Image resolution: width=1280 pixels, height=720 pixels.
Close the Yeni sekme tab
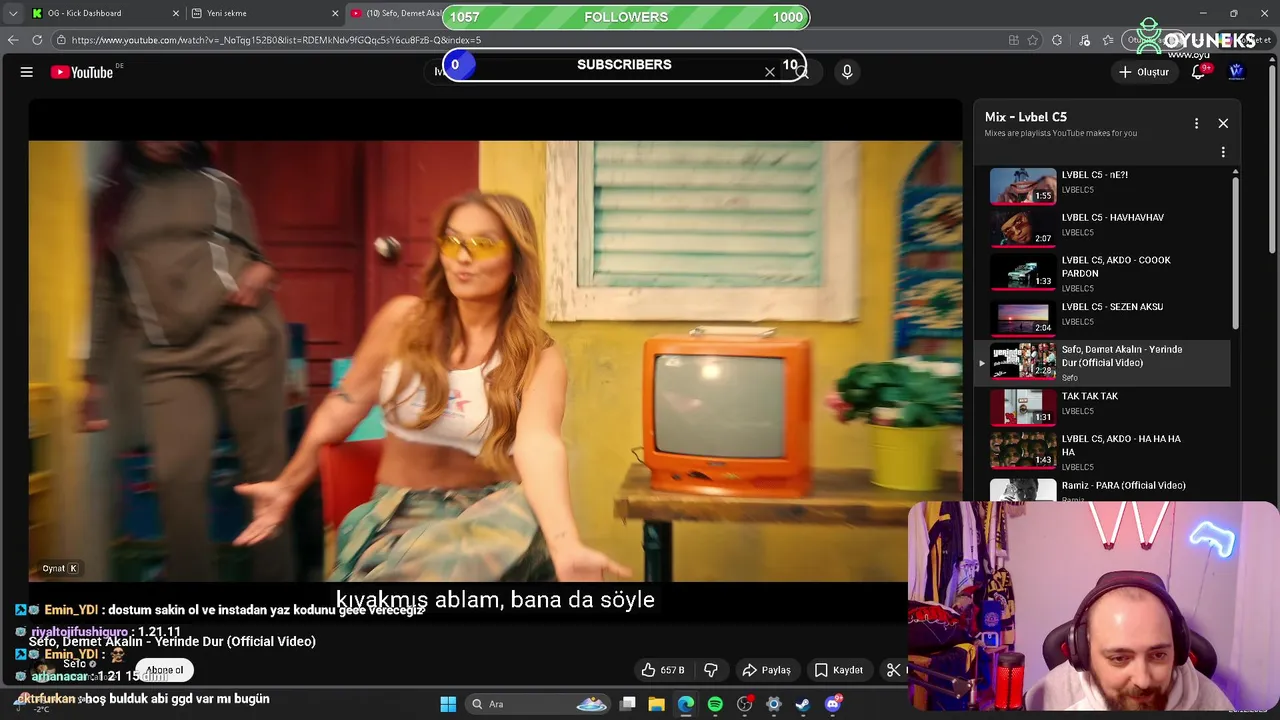pos(336,13)
